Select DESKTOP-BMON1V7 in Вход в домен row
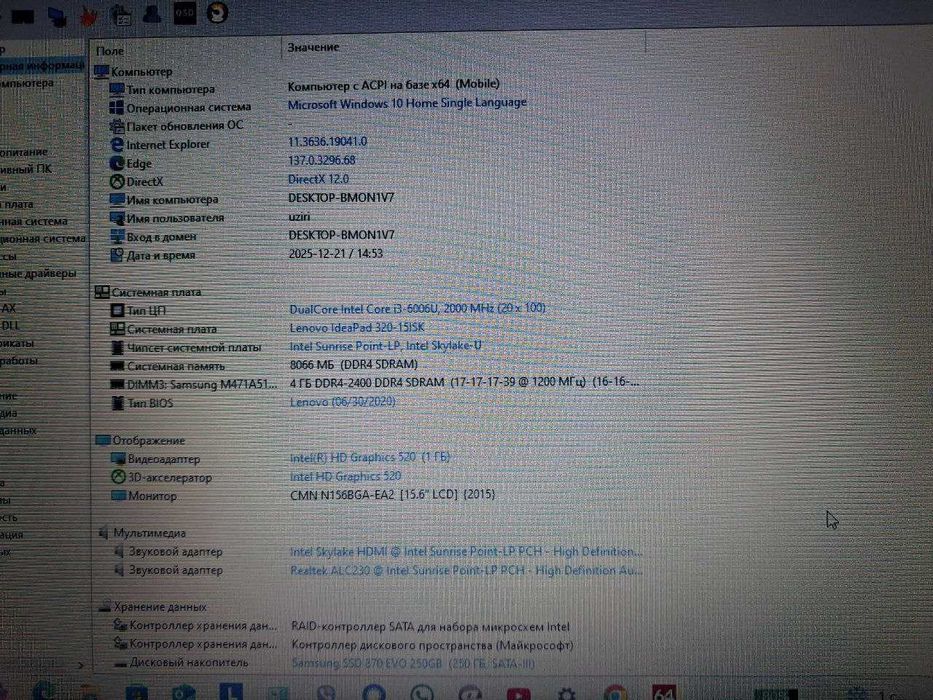 click(x=342, y=235)
